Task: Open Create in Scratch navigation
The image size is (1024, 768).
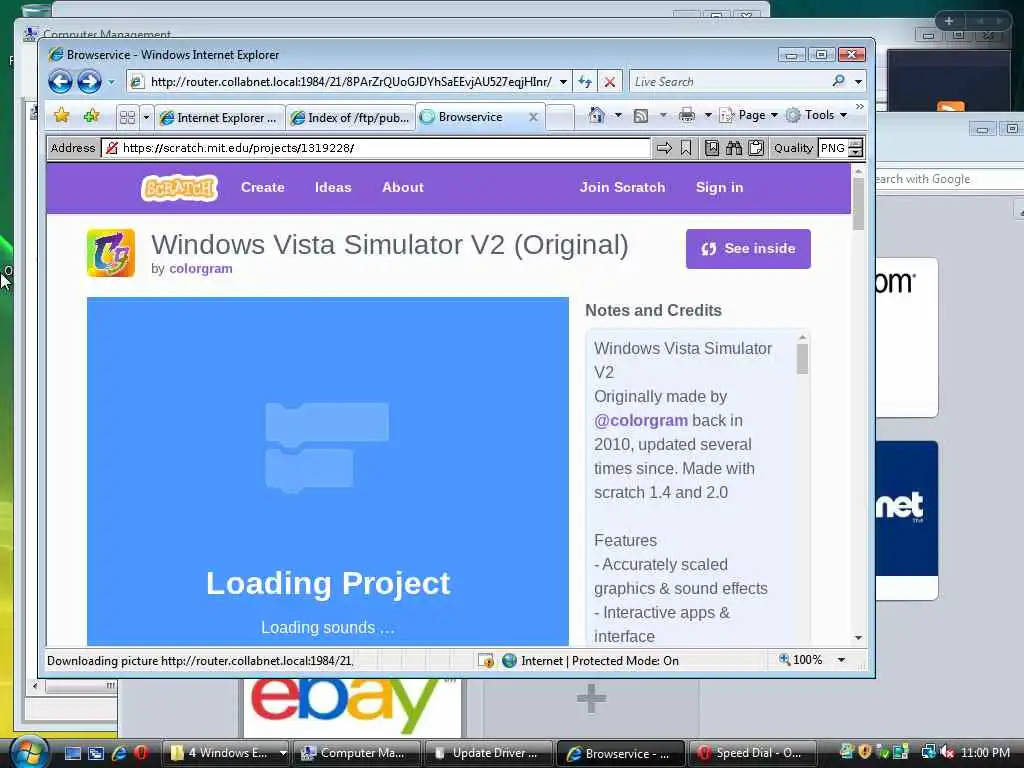Action: pyautogui.click(x=263, y=187)
